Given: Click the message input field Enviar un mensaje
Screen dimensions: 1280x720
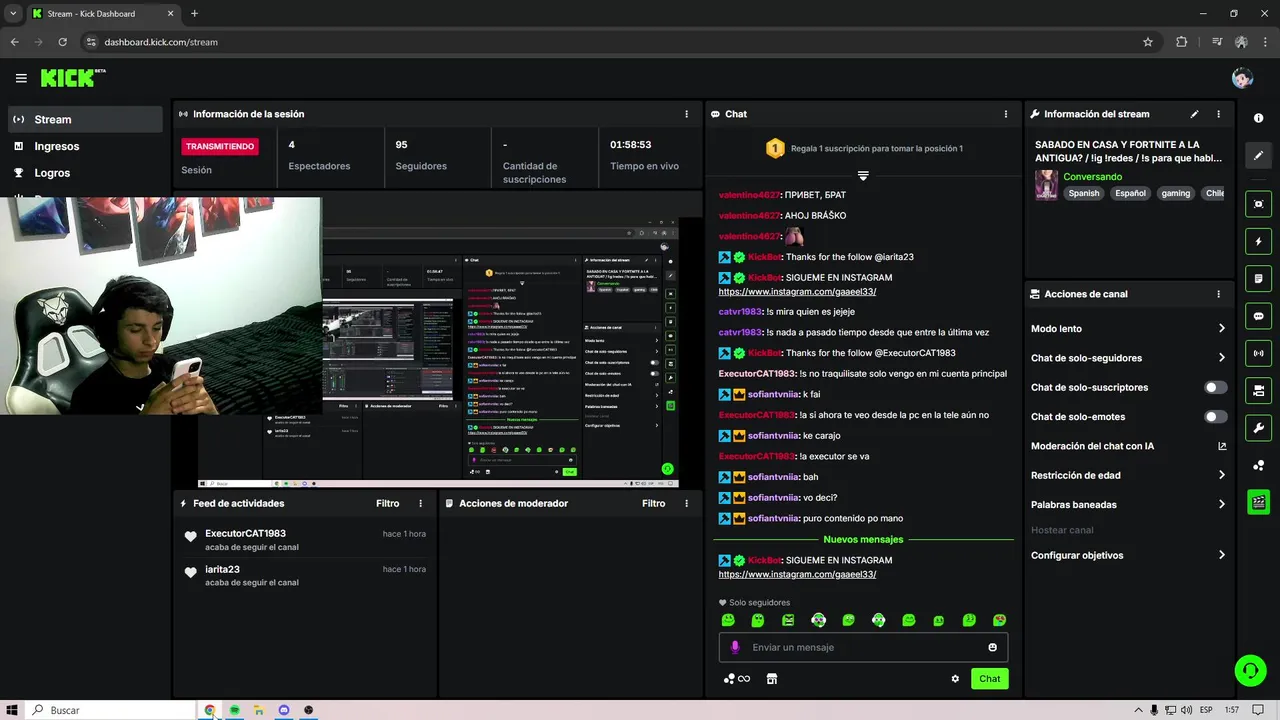Looking at the screenshot, I should (863, 647).
